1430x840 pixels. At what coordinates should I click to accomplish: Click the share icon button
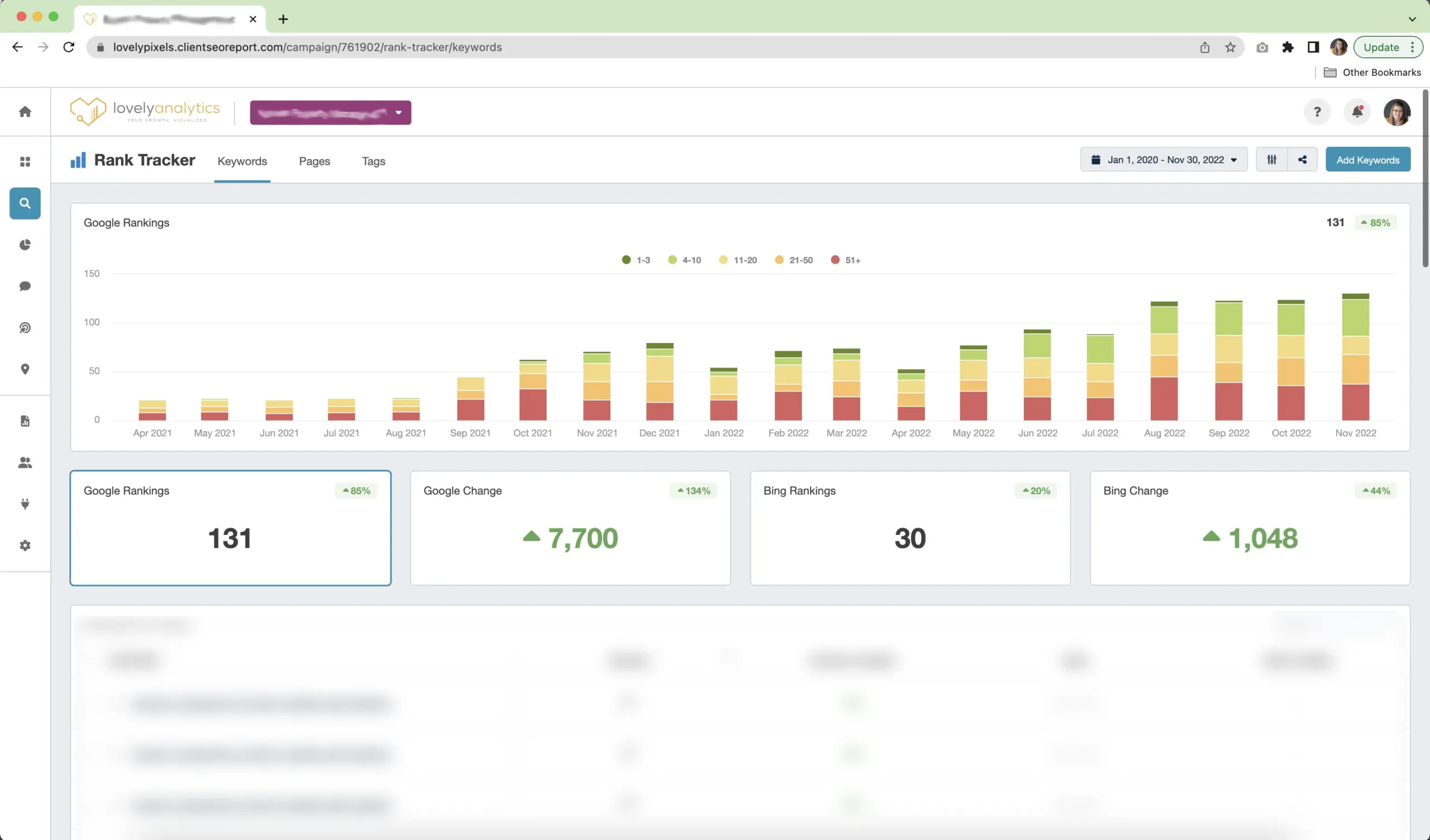click(1302, 160)
